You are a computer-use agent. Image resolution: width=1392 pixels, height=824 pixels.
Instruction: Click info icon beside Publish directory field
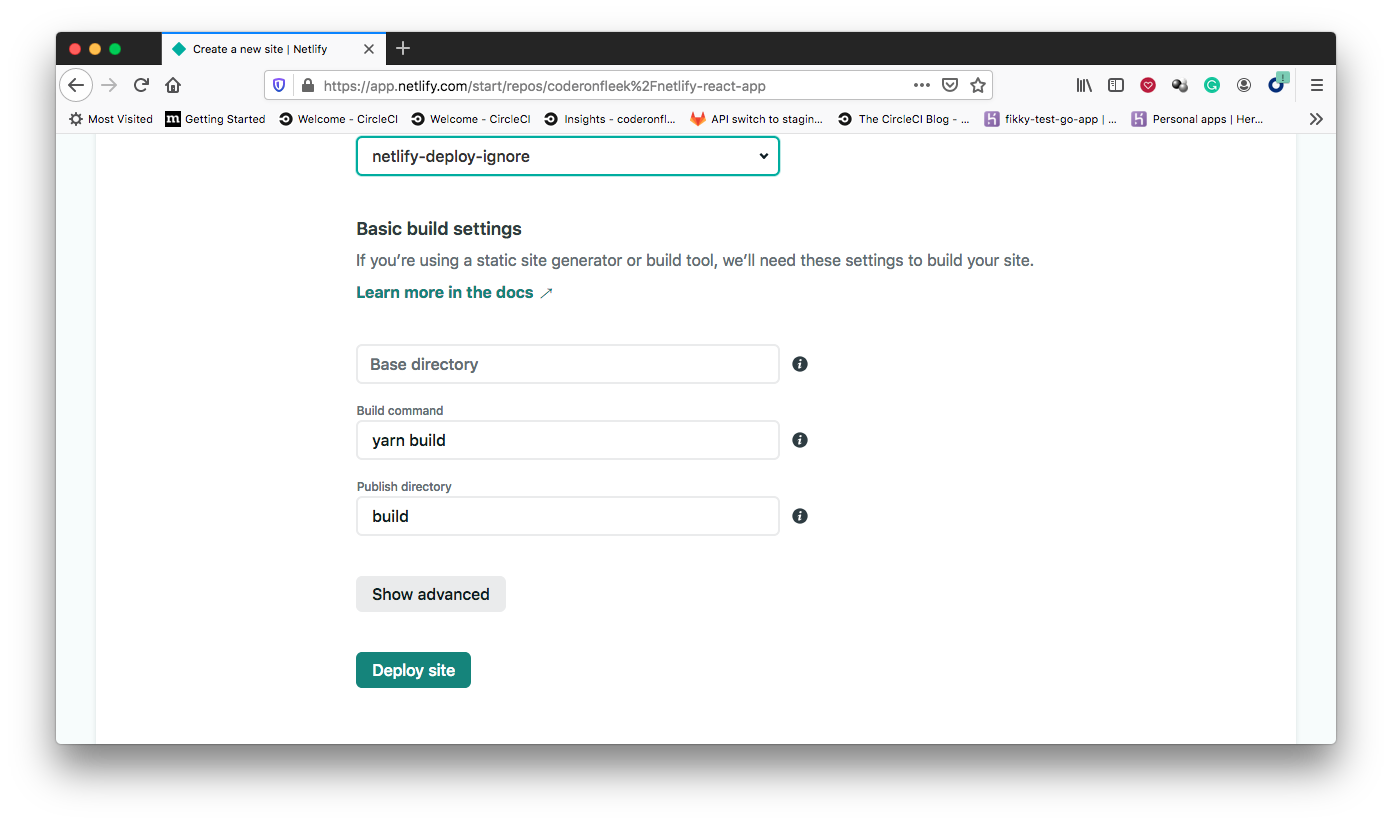pos(800,516)
